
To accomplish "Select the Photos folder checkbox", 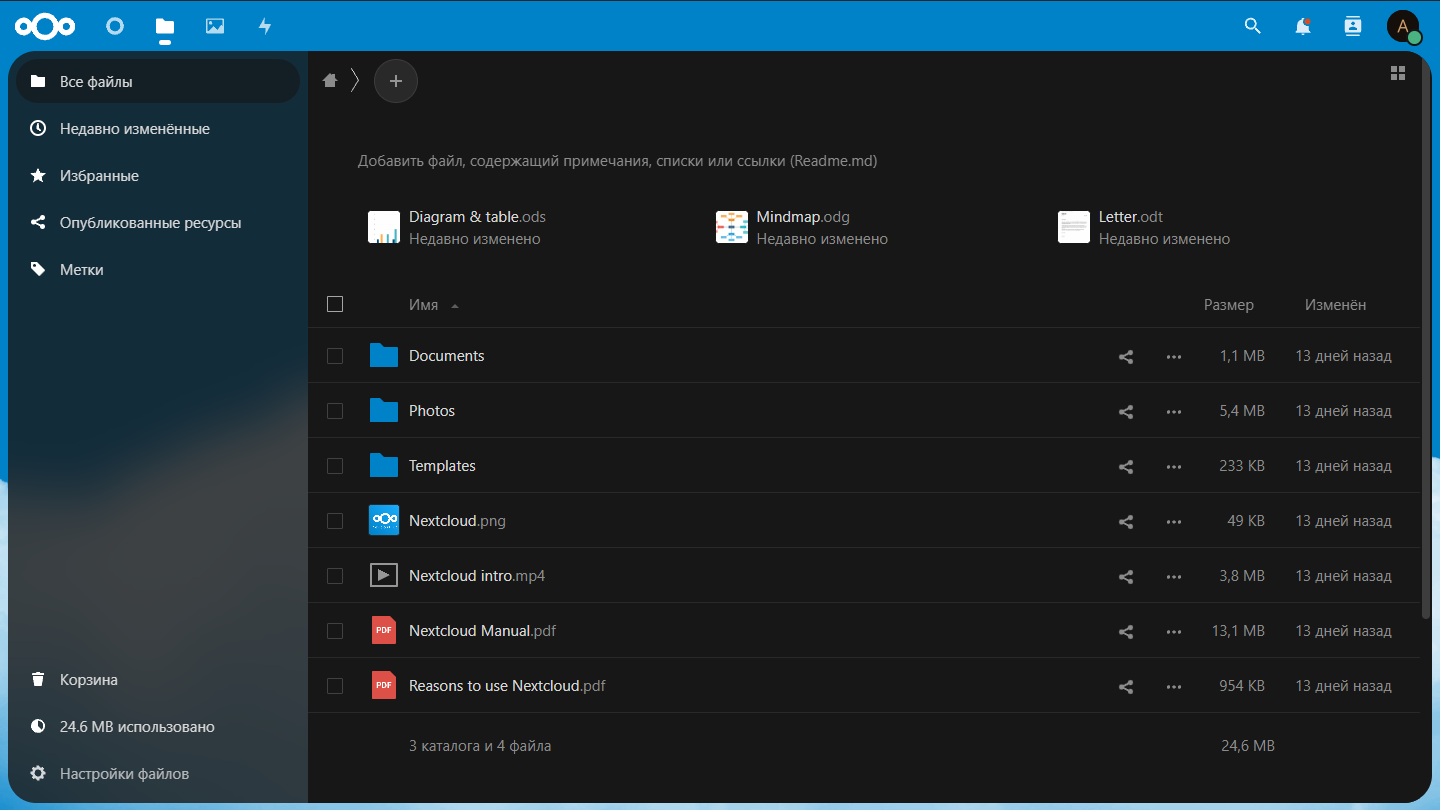I will (x=335, y=411).
